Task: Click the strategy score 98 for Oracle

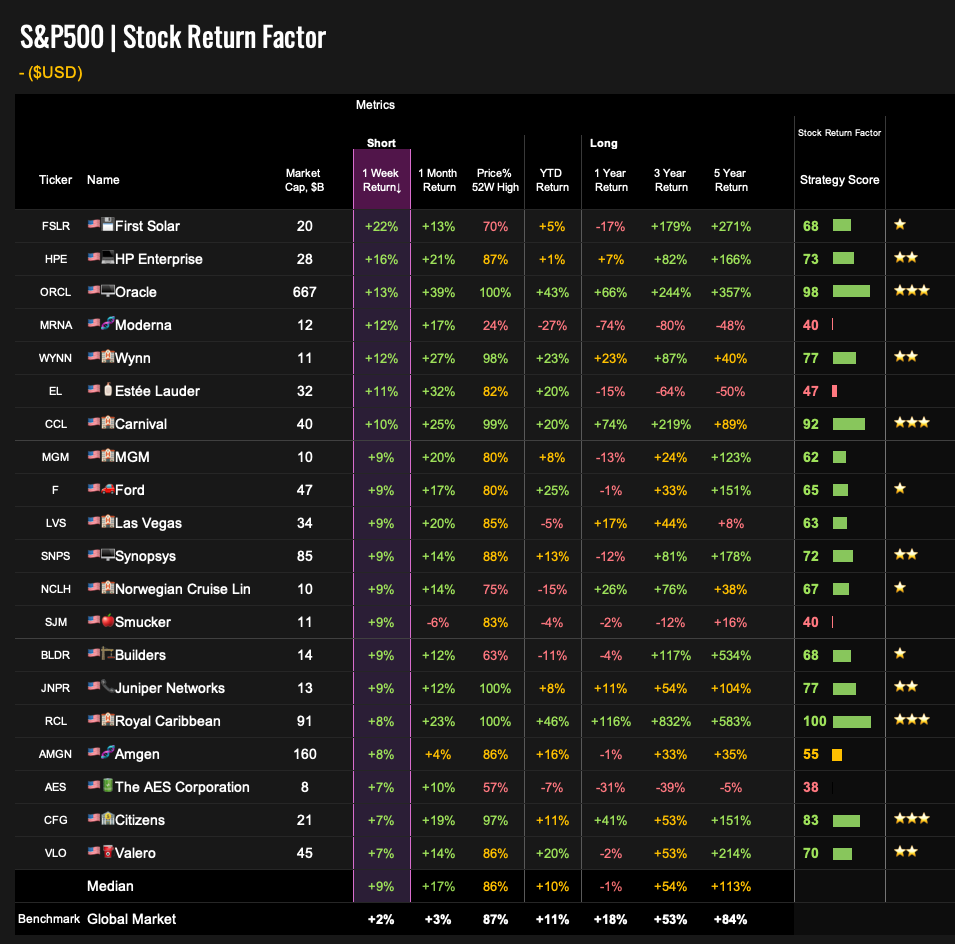Action: [x=811, y=292]
